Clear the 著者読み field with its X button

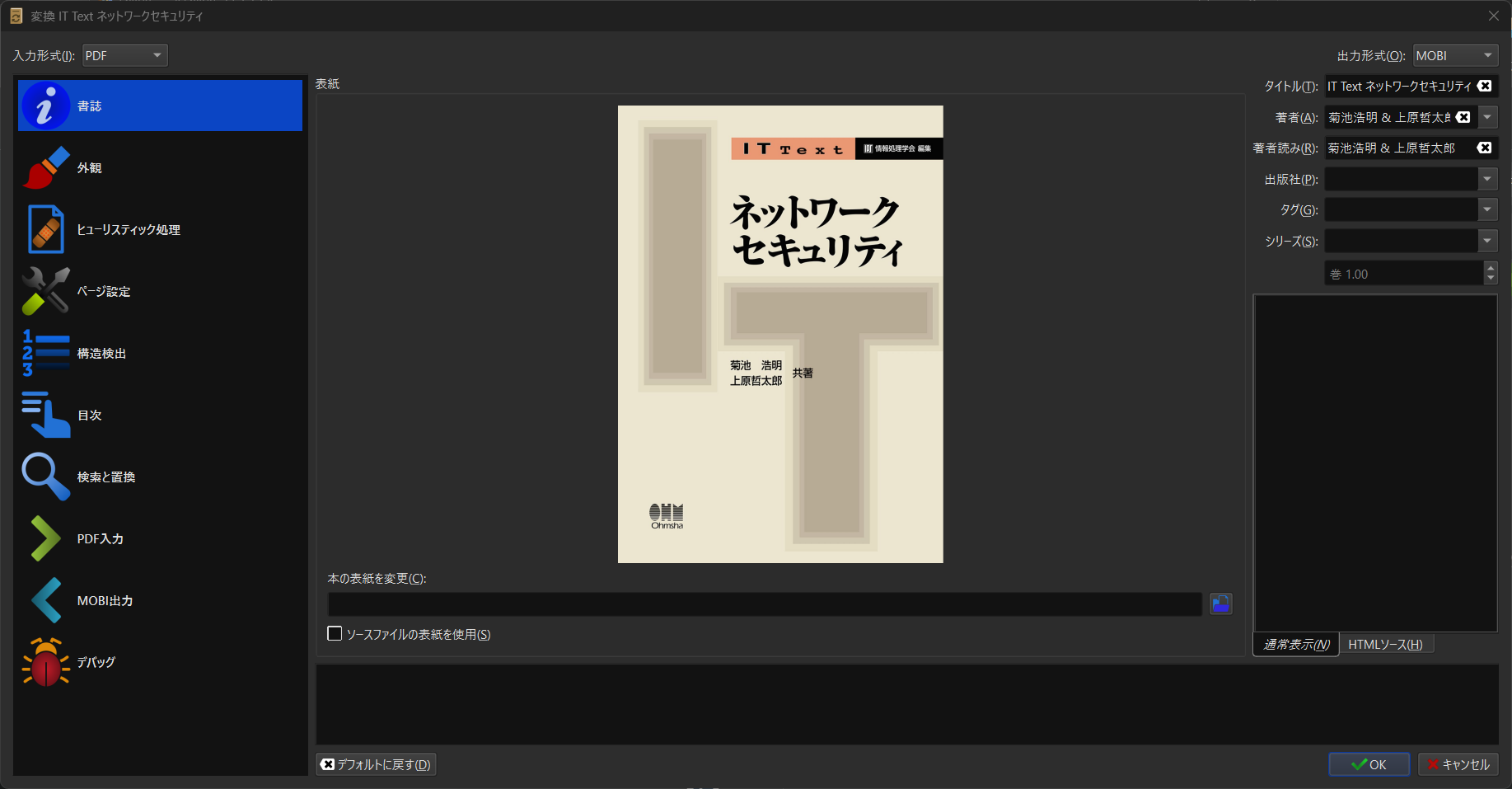click(x=1484, y=148)
